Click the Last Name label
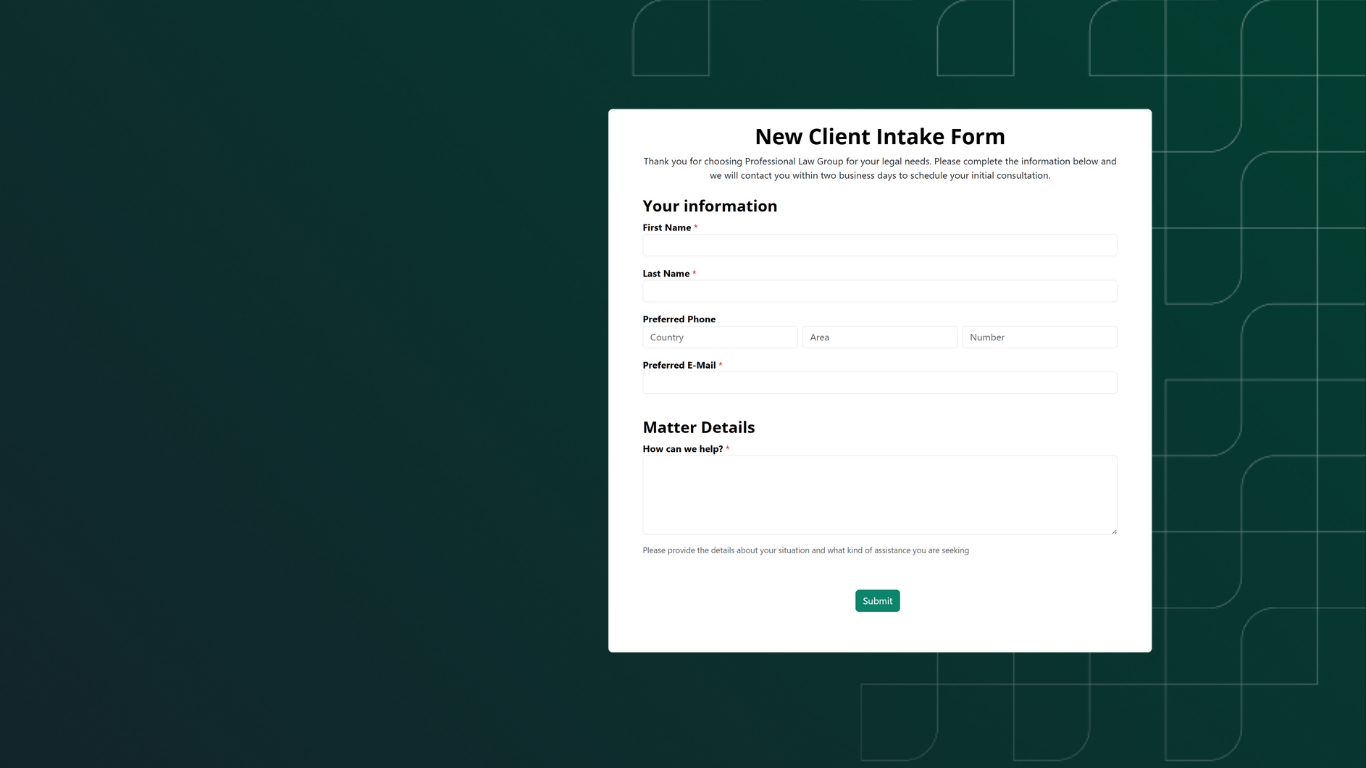Image resolution: width=1366 pixels, height=768 pixels. click(666, 274)
